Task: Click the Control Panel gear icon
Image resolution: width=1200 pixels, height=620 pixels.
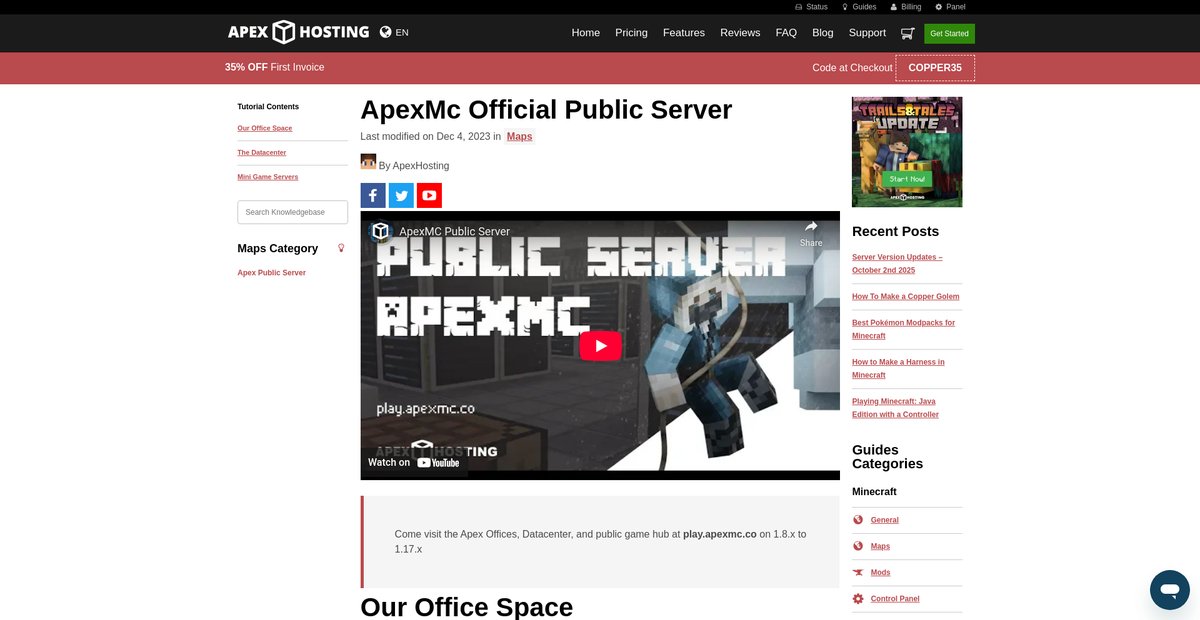Action: click(x=858, y=599)
